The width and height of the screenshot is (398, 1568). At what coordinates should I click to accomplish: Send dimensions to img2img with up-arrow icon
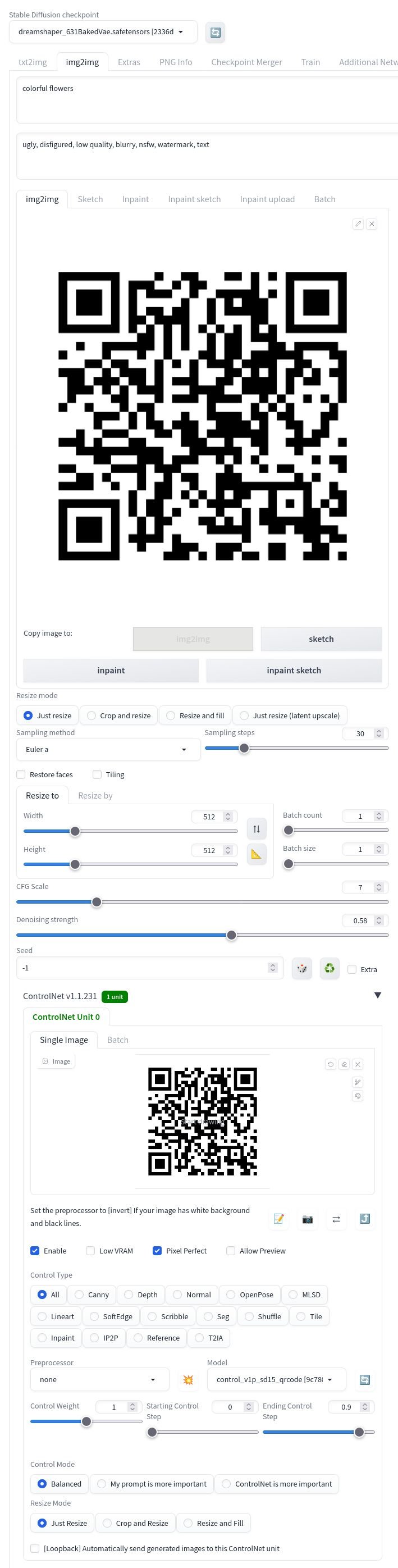point(364,1219)
